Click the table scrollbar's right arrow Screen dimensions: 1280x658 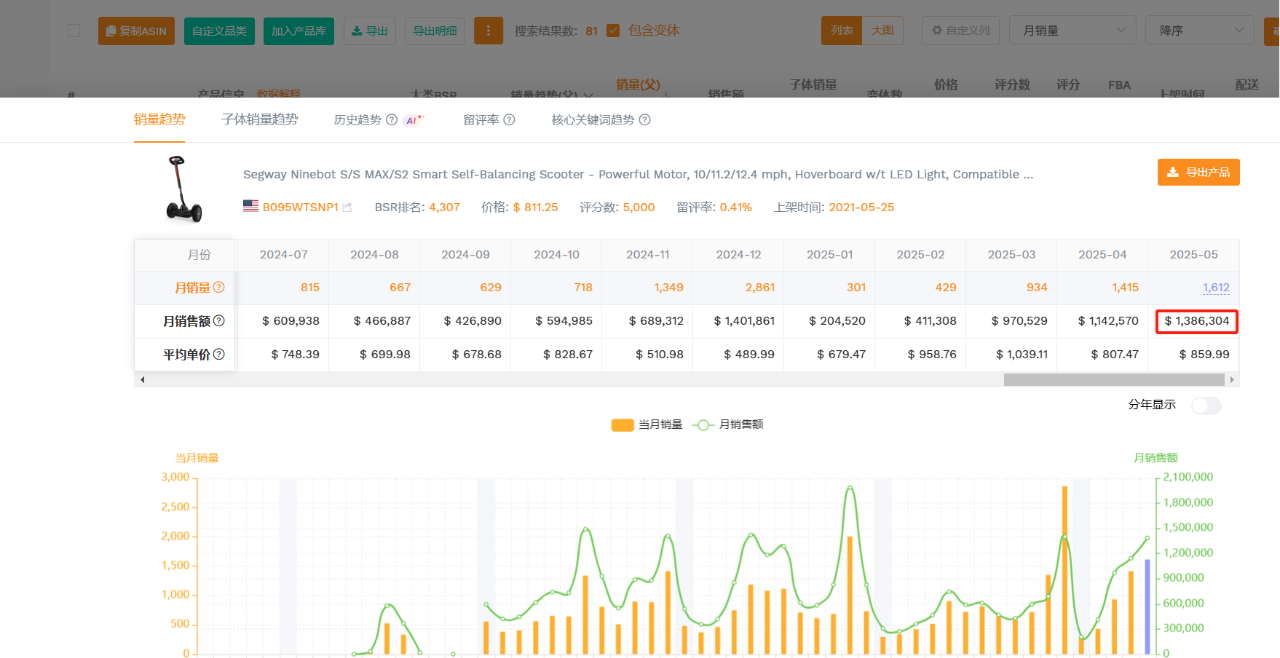click(1232, 380)
